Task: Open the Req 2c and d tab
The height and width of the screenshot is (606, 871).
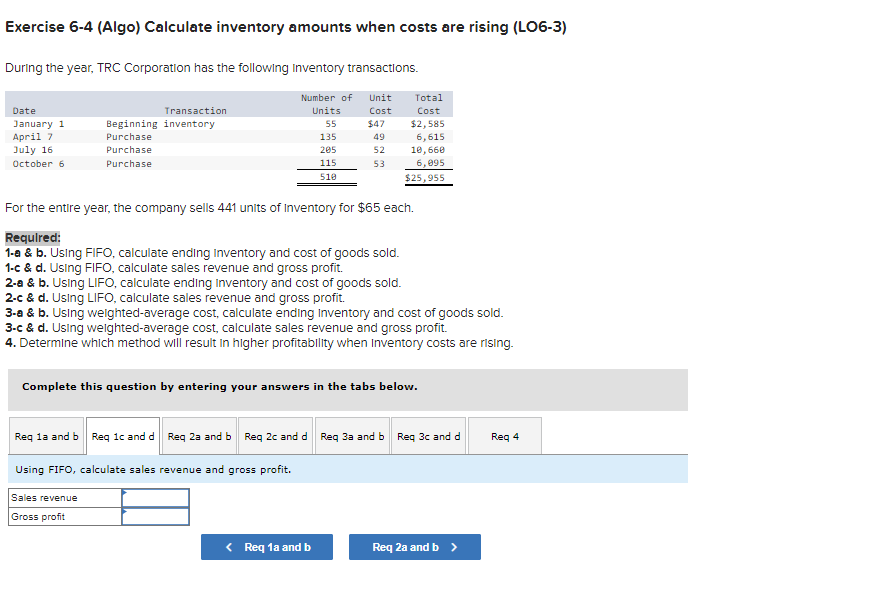Action: pyautogui.click(x=276, y=435)
